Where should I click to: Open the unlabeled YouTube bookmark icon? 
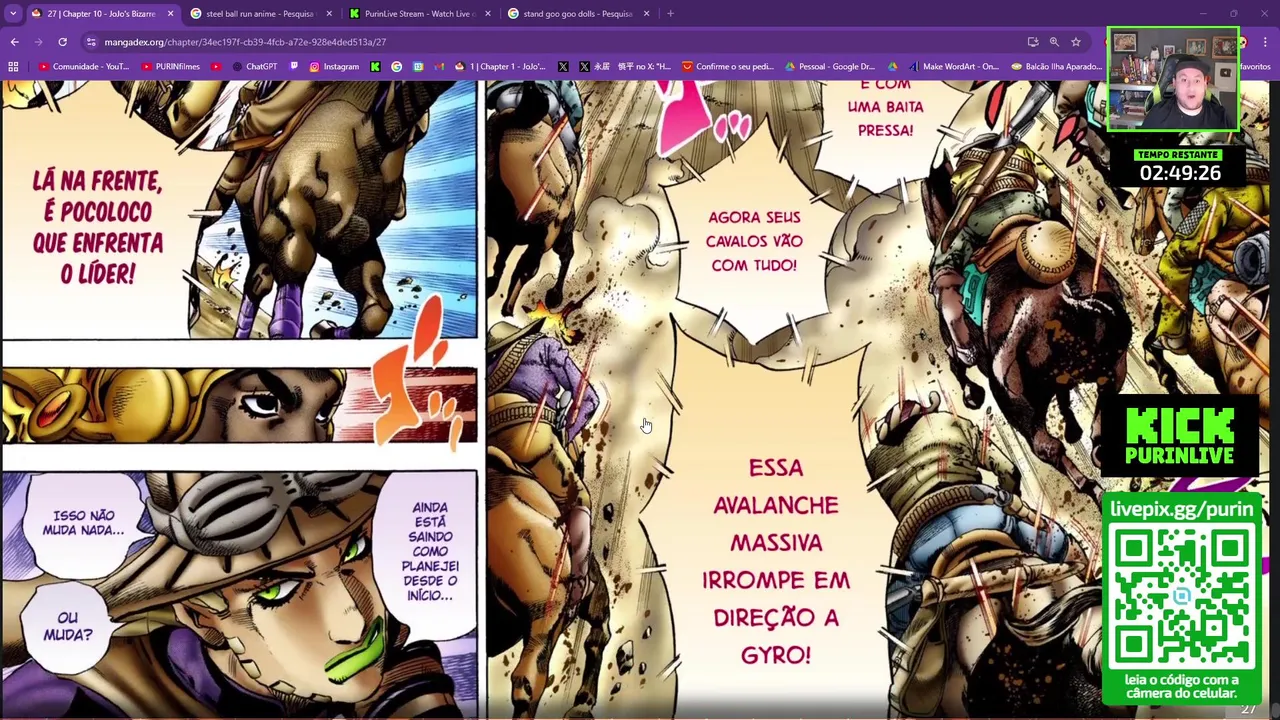tap(216, 67)
